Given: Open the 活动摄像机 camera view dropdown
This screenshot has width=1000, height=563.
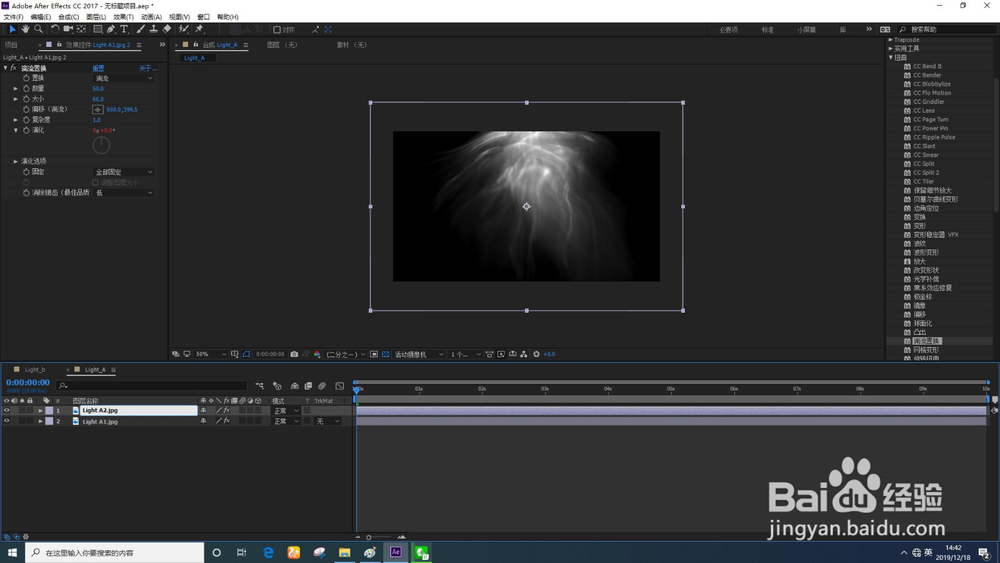Looking at the screenshot, I should pyautogui.click(x=419, y=354).
